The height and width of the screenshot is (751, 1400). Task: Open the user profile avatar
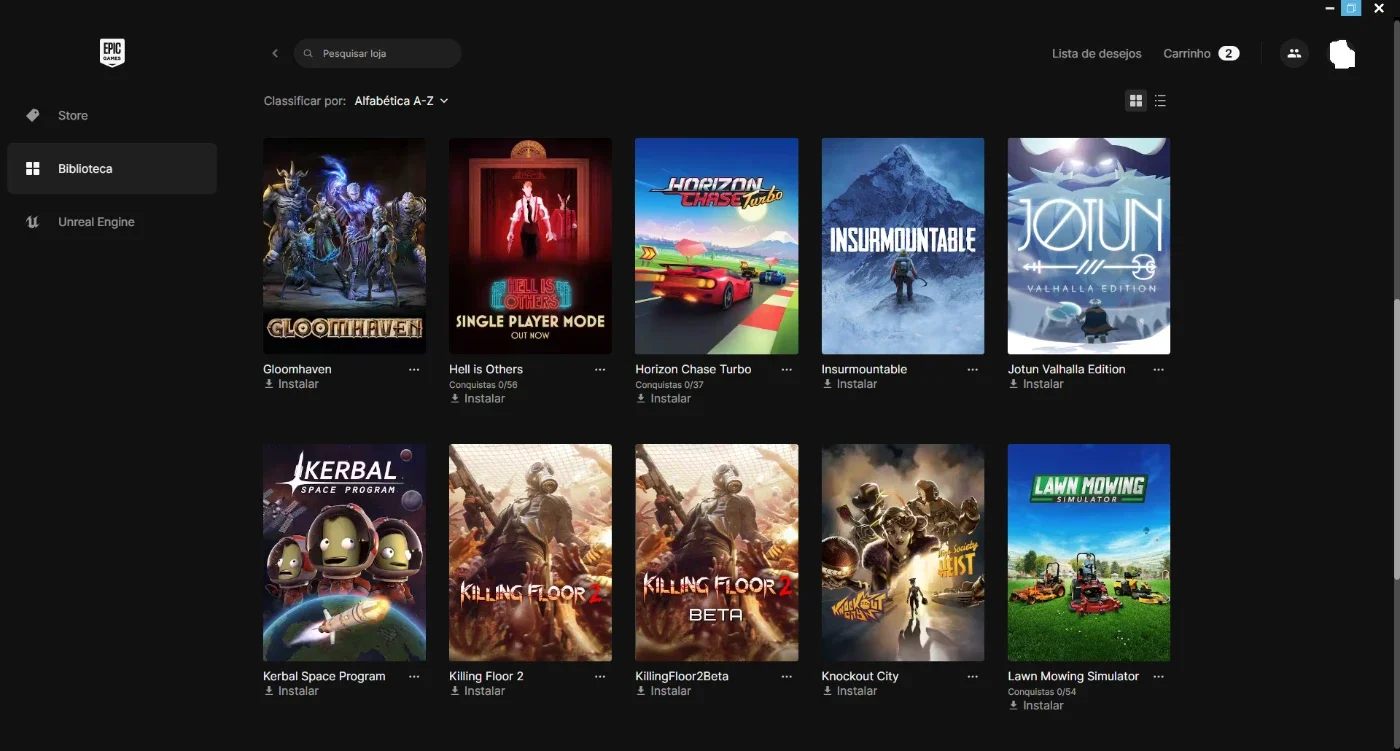tap(1342, 54)
